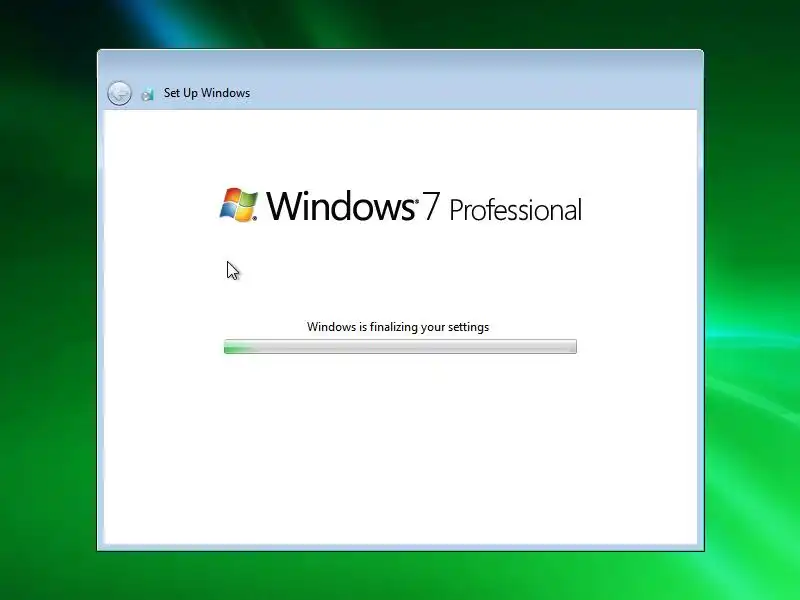Click the "Set Up Windows" title text
Screen dimensions: 800x600
[207, 93]
